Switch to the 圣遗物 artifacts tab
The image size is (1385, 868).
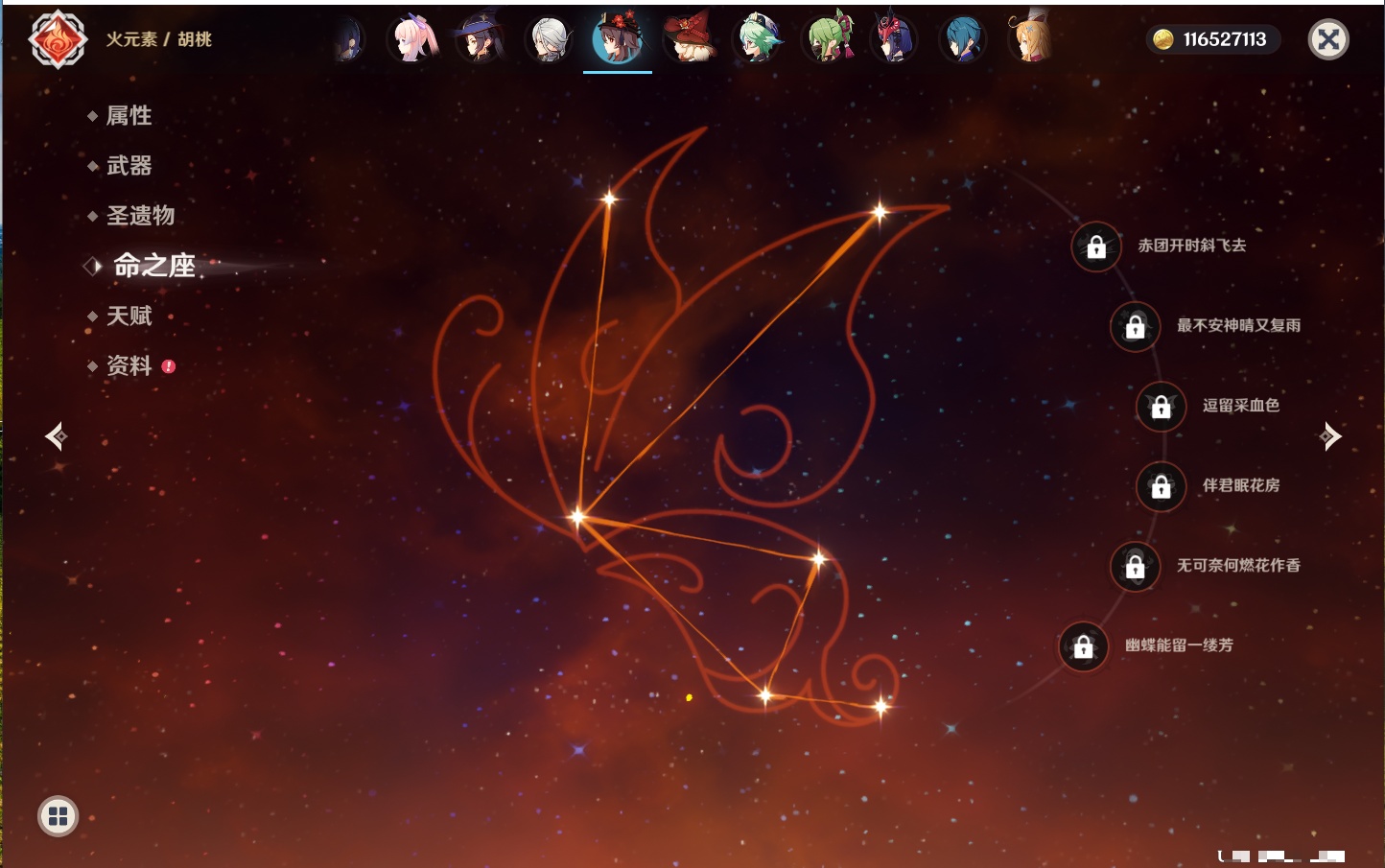pyautogui.click(x=140, y=216)
